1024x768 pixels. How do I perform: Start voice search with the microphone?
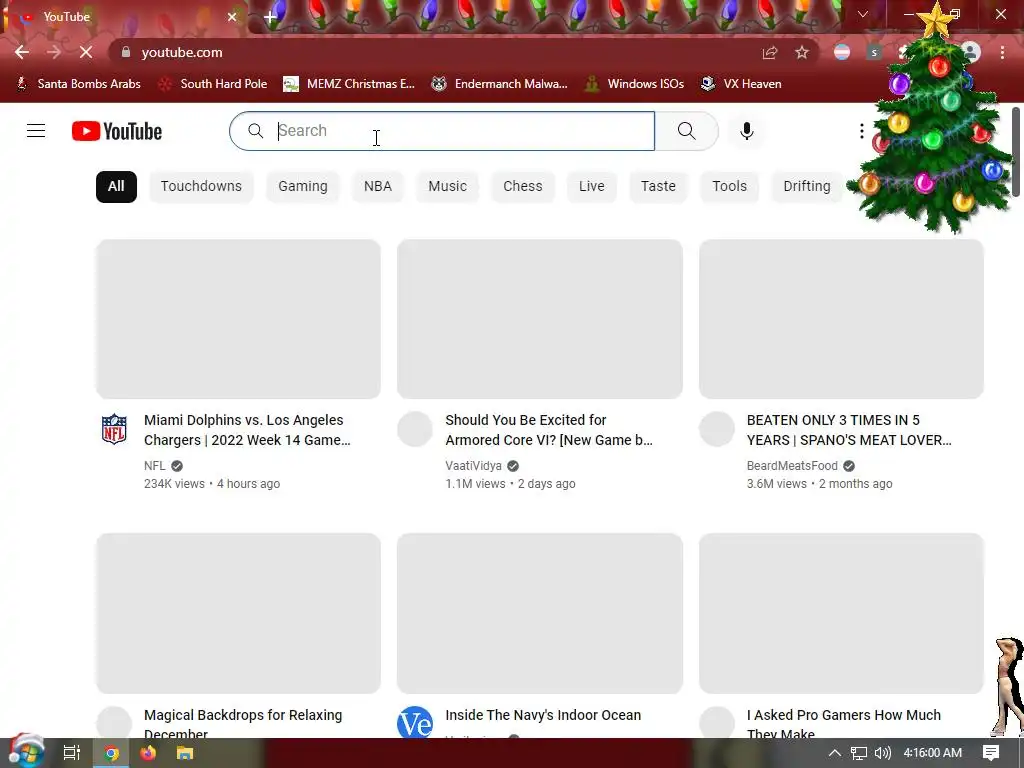pos(746,131)
